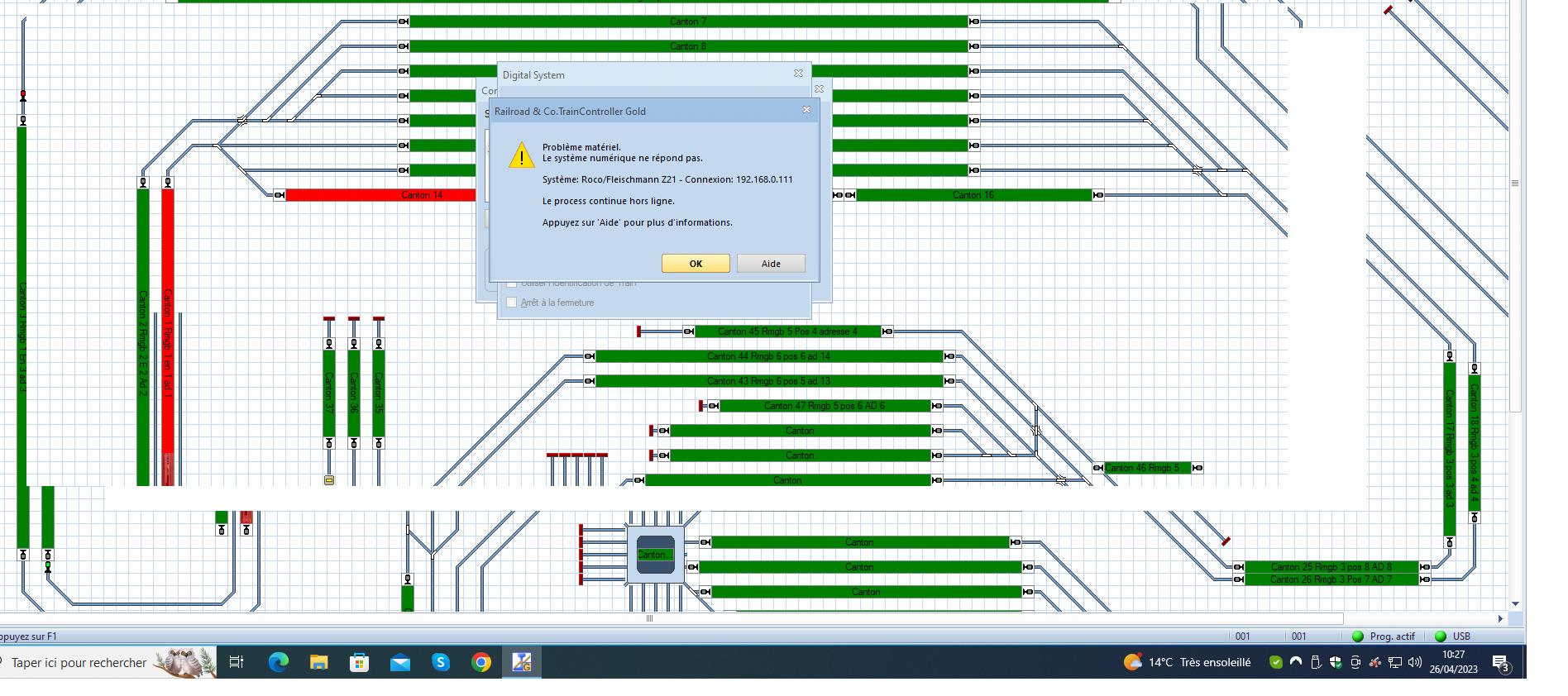Click horizontal scrollbar right arrow
This screenshot has height=696, width=1568.
click(1500, 618)
